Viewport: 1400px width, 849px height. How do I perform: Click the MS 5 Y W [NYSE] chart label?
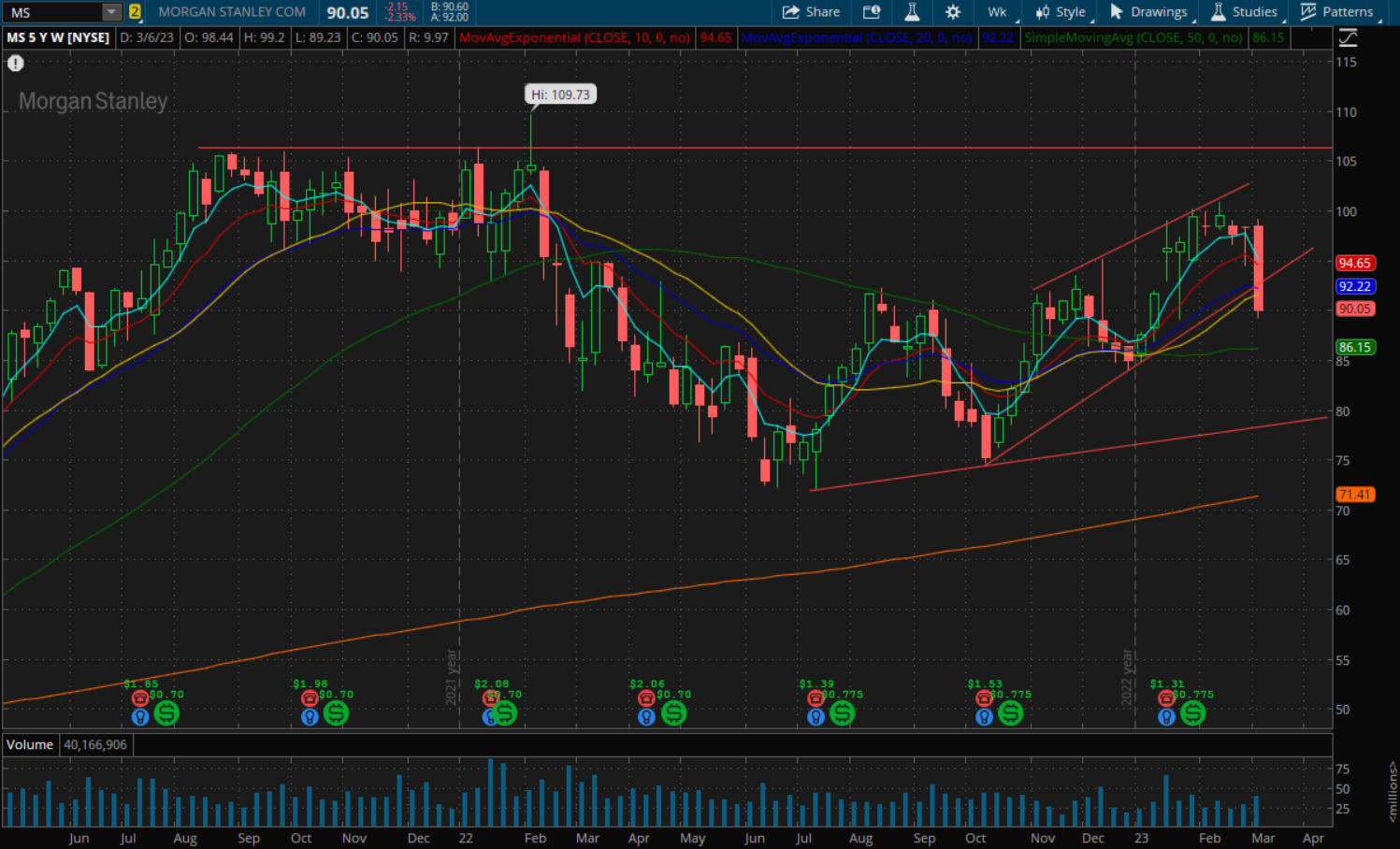pyautogui.click(x=58, y=37)
